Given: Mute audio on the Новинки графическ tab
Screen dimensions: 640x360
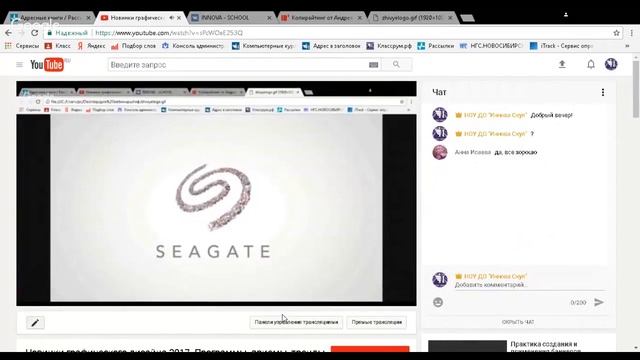Looking at the screenshot, I should click(x=171, y=18).
